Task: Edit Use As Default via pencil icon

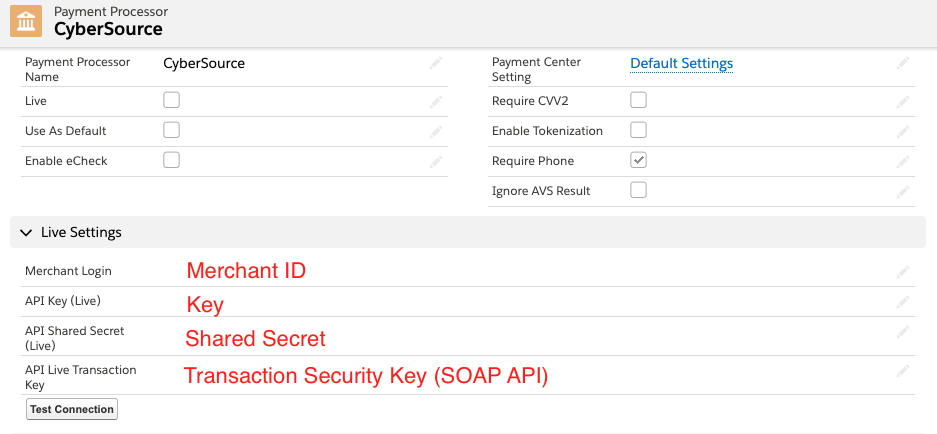Action: pos(436,131)
